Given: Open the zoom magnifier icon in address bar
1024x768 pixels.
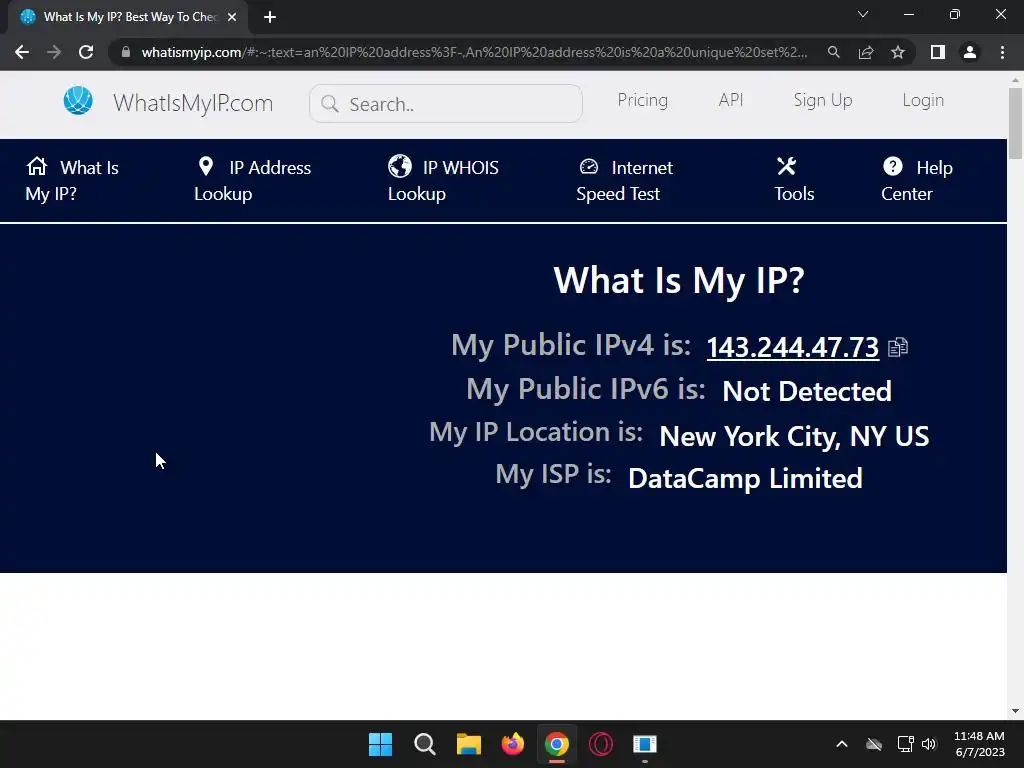Looking at the screenshot, I should coord(833,52).
